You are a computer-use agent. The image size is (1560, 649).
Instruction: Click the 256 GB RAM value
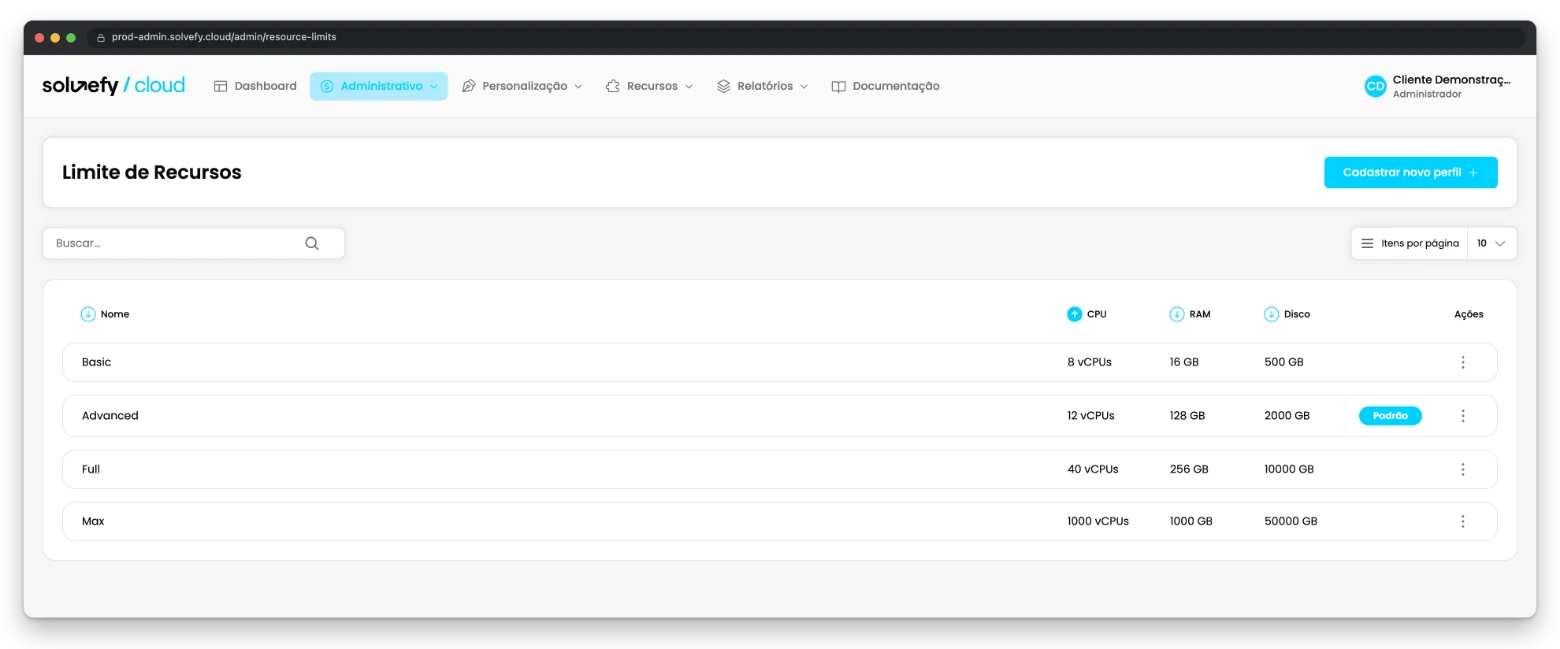[1189, 469]
